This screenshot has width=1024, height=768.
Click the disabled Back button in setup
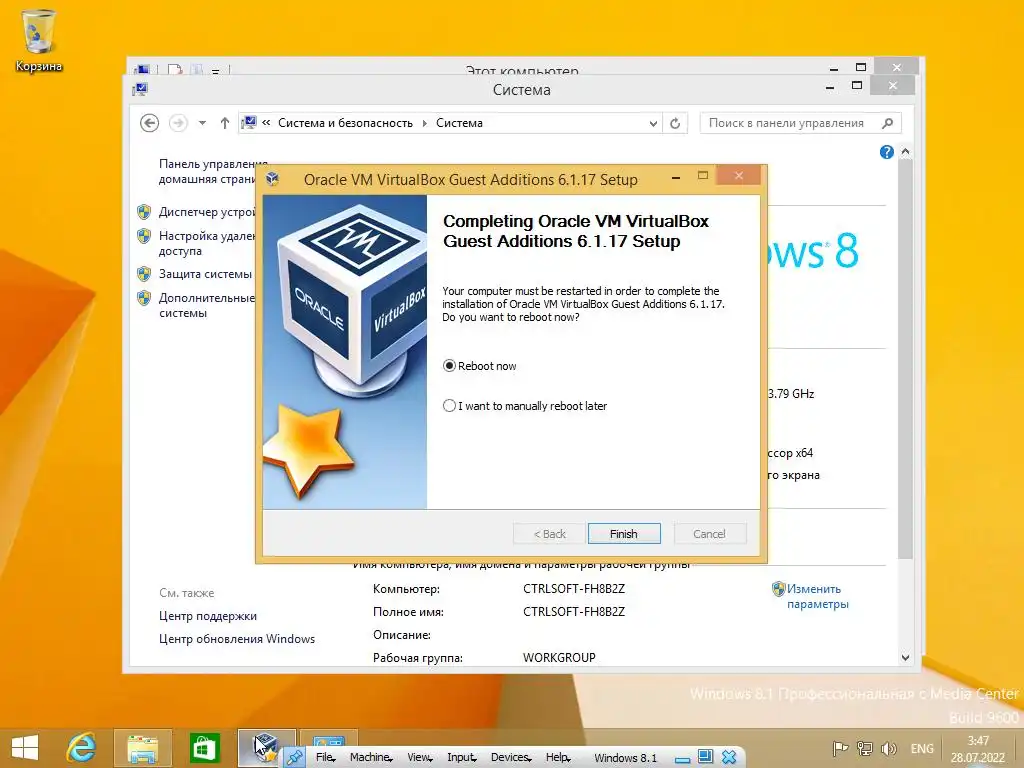pos(549,534)
